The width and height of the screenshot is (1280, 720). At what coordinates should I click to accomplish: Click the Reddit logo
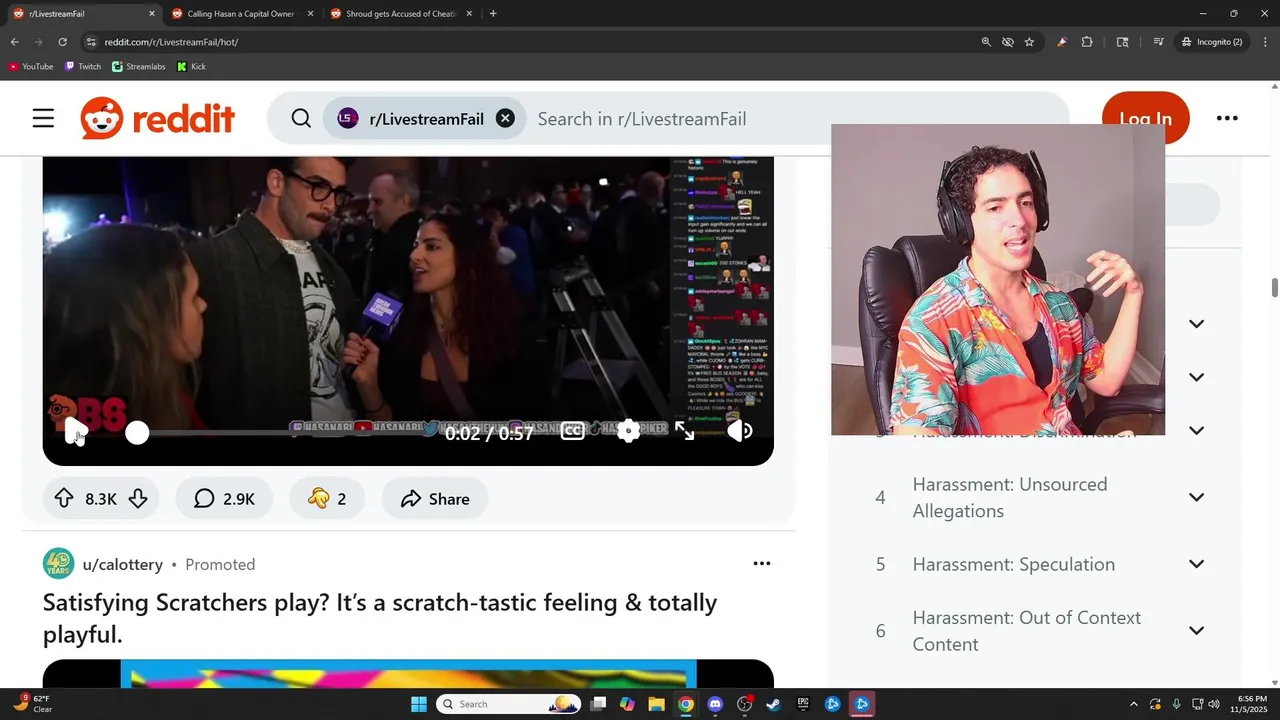158,118
